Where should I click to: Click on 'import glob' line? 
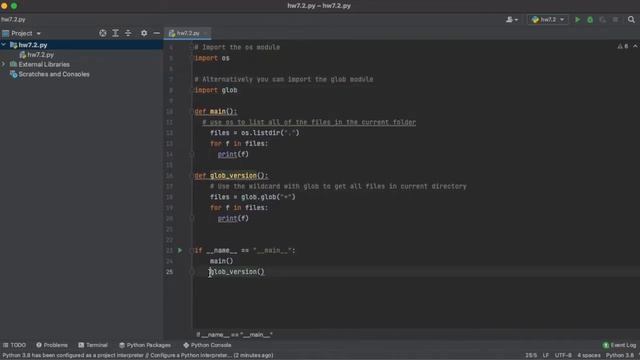click(x=216, y=90)
